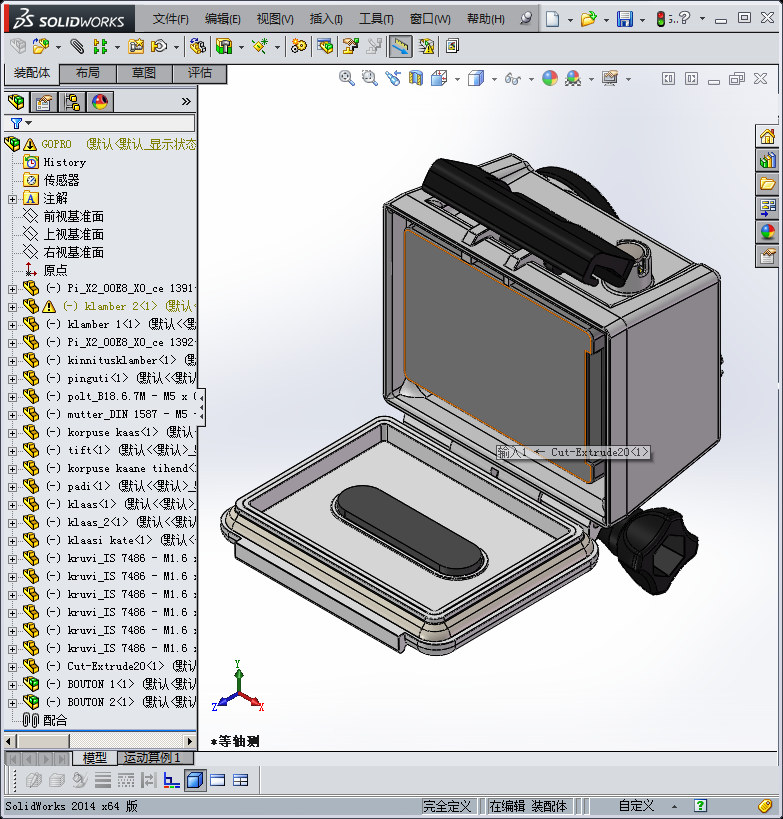Click the Mate paperclip tool icon
The image size is (783, 819).
pos(77,46)
